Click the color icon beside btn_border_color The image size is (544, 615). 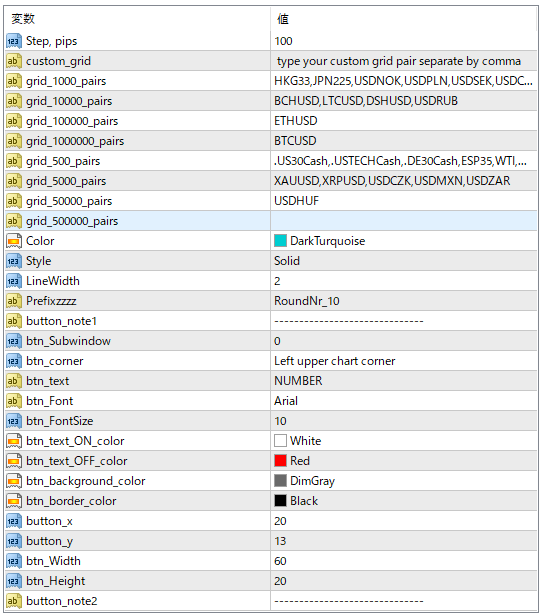[14, 501]
